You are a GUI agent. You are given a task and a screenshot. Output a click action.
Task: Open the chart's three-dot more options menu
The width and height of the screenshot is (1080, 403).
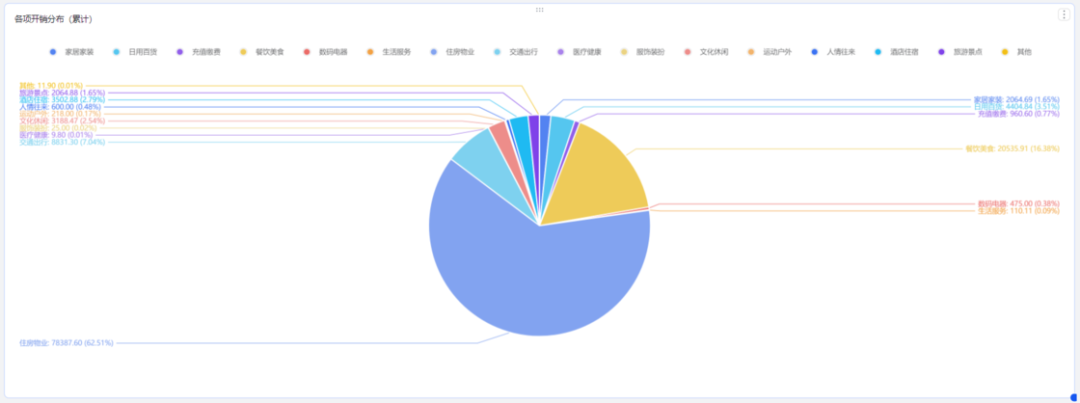1064,14
